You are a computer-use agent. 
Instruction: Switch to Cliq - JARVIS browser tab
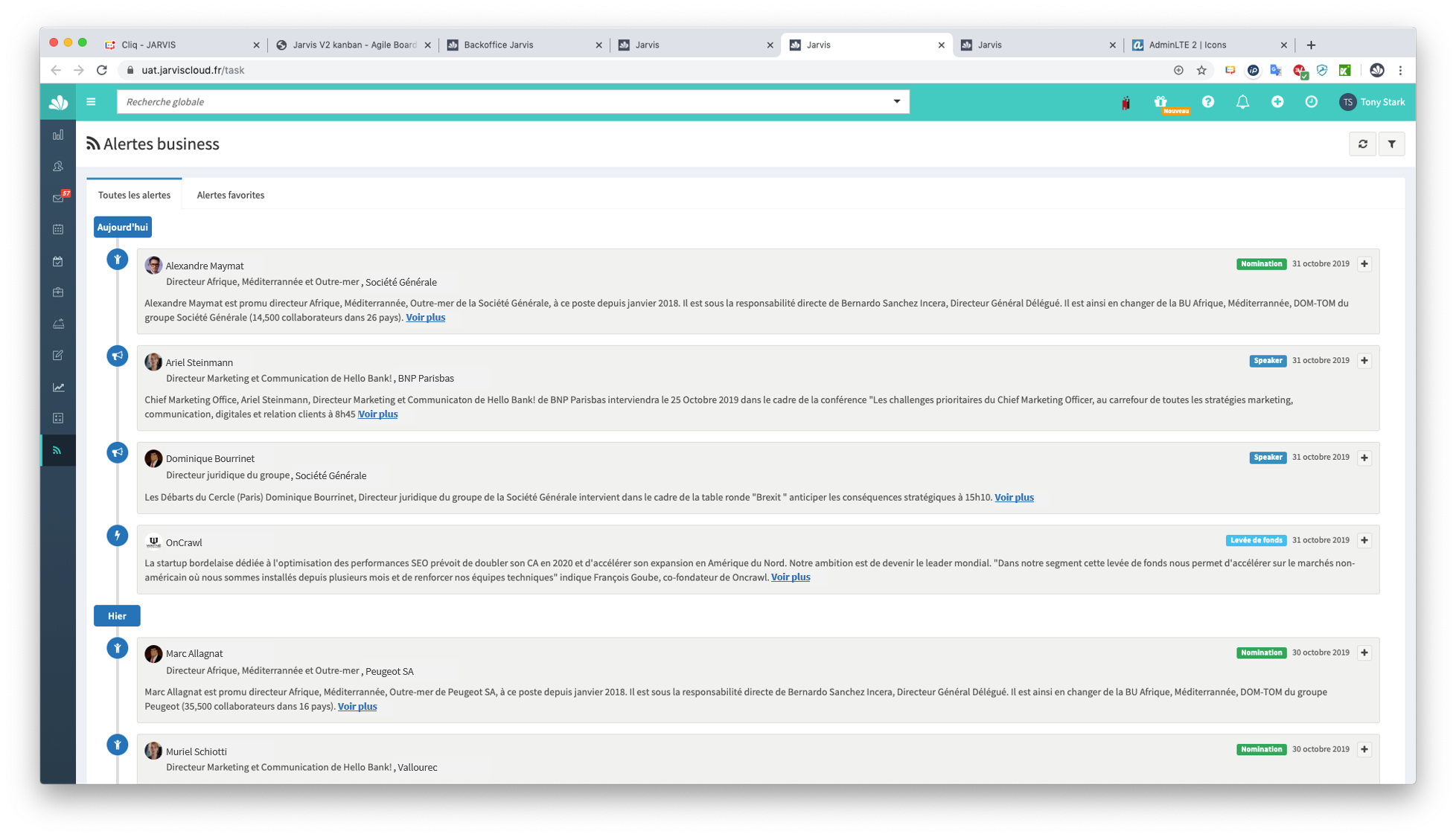point(182,45)
